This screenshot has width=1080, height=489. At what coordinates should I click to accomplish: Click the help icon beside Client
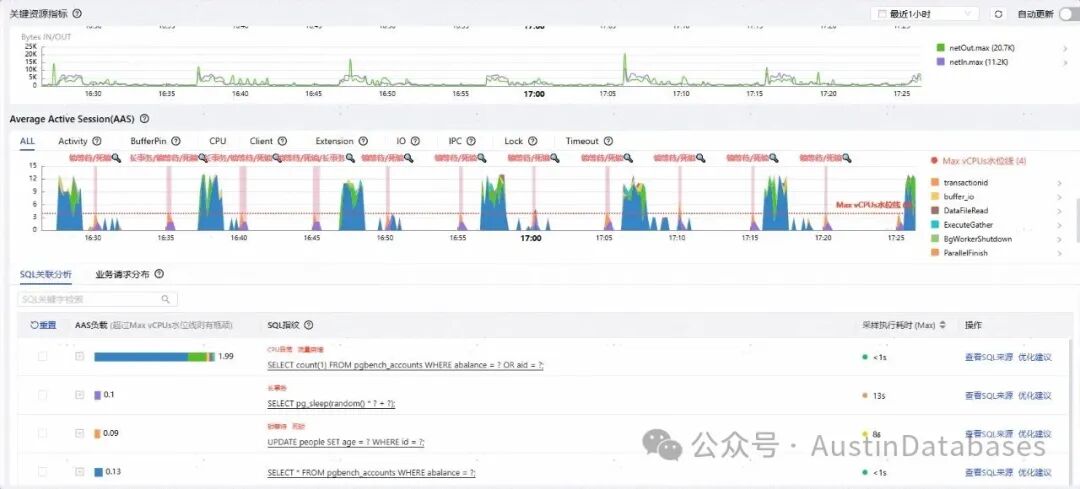[x=282, y=141]
